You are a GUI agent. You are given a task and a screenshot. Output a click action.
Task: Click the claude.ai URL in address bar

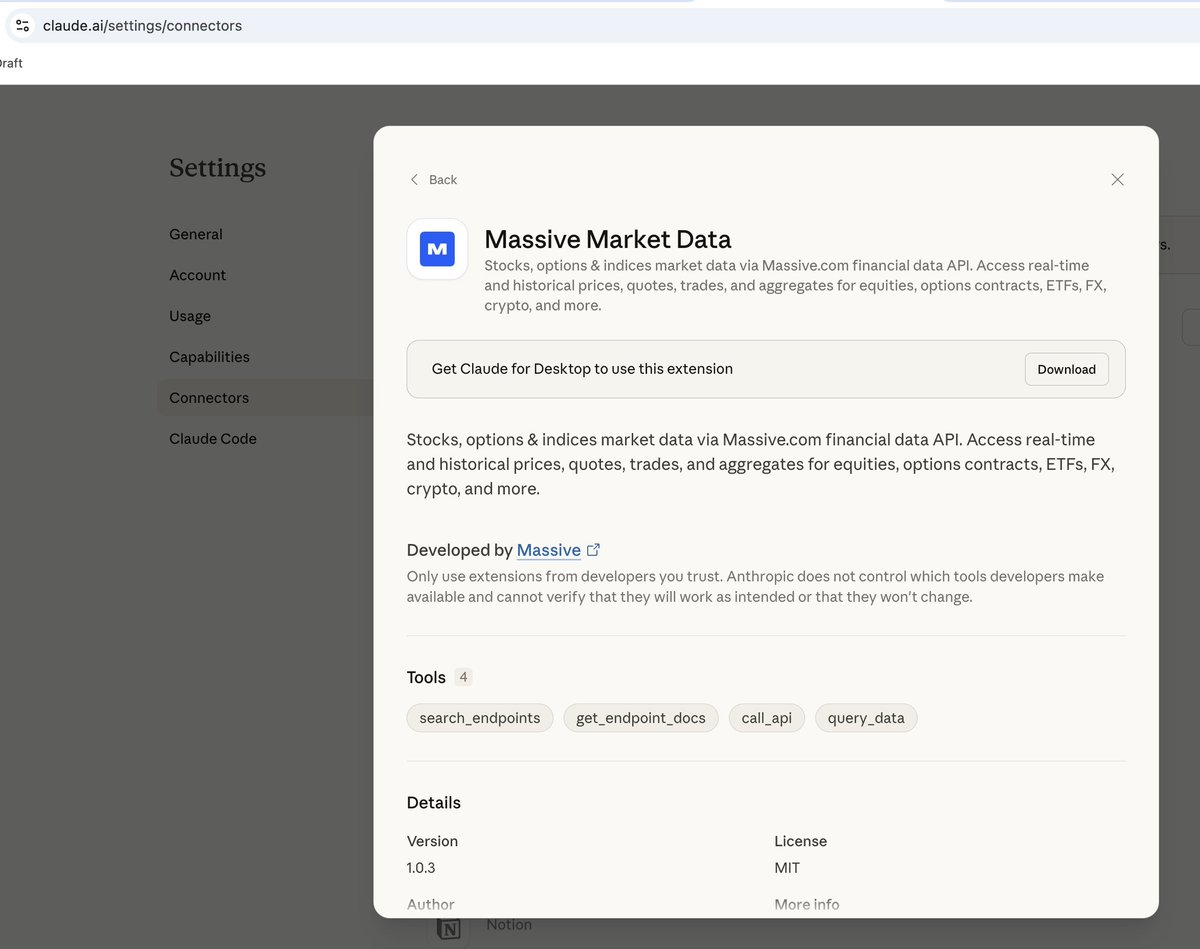142,26
